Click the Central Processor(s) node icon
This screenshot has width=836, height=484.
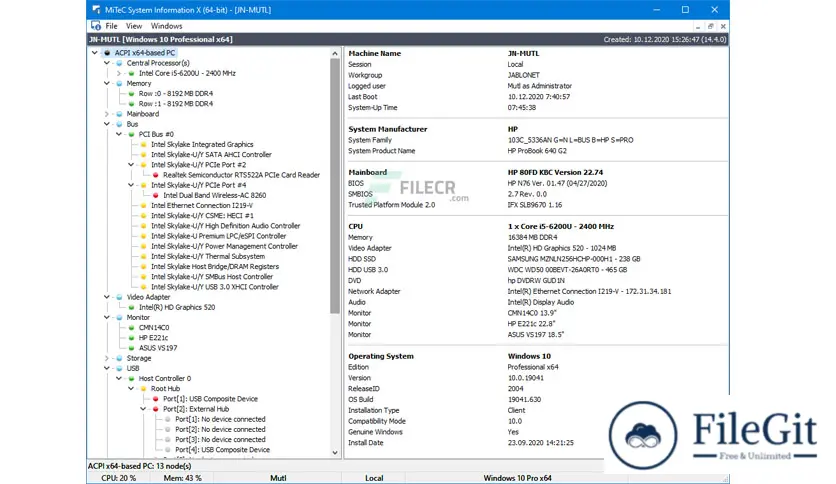pos(119,63)
